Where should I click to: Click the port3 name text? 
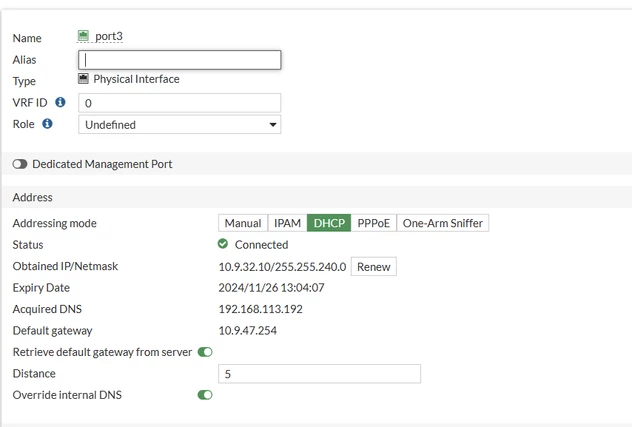tap(109, 36)
